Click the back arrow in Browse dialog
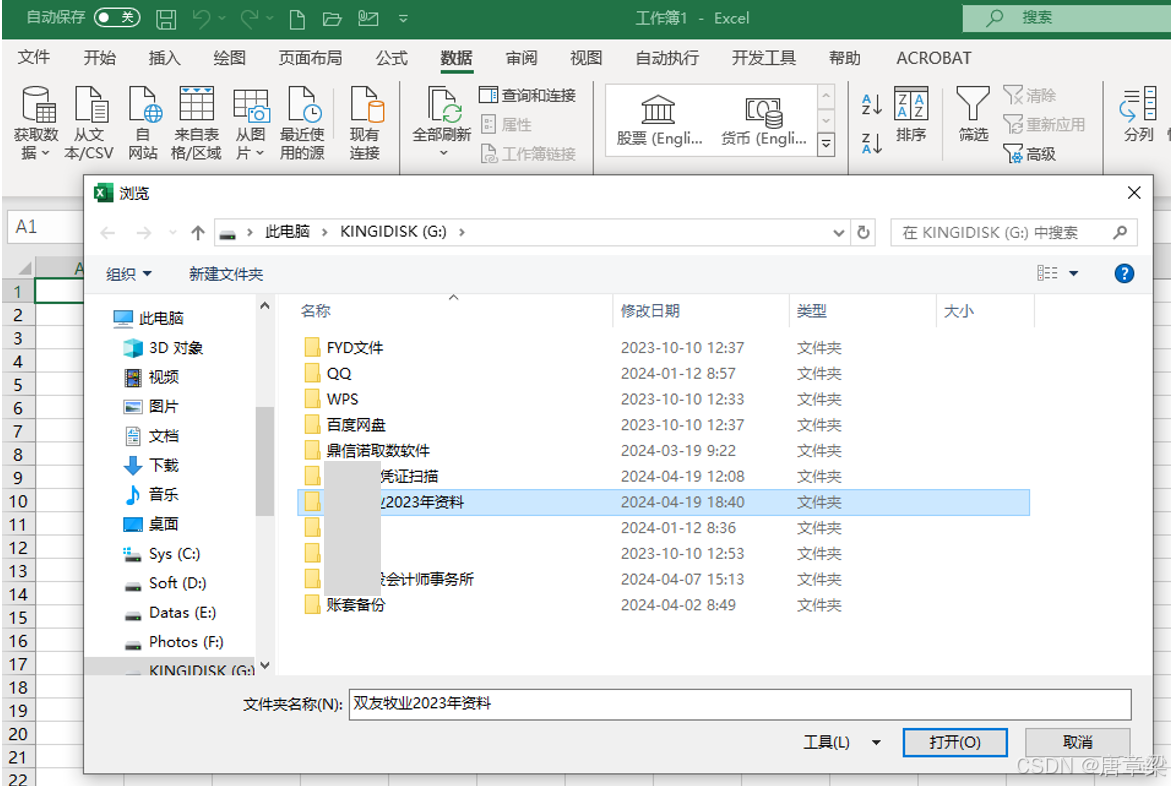The width and height of the screenshot is (1171, 786). click(x=108, y=233)
